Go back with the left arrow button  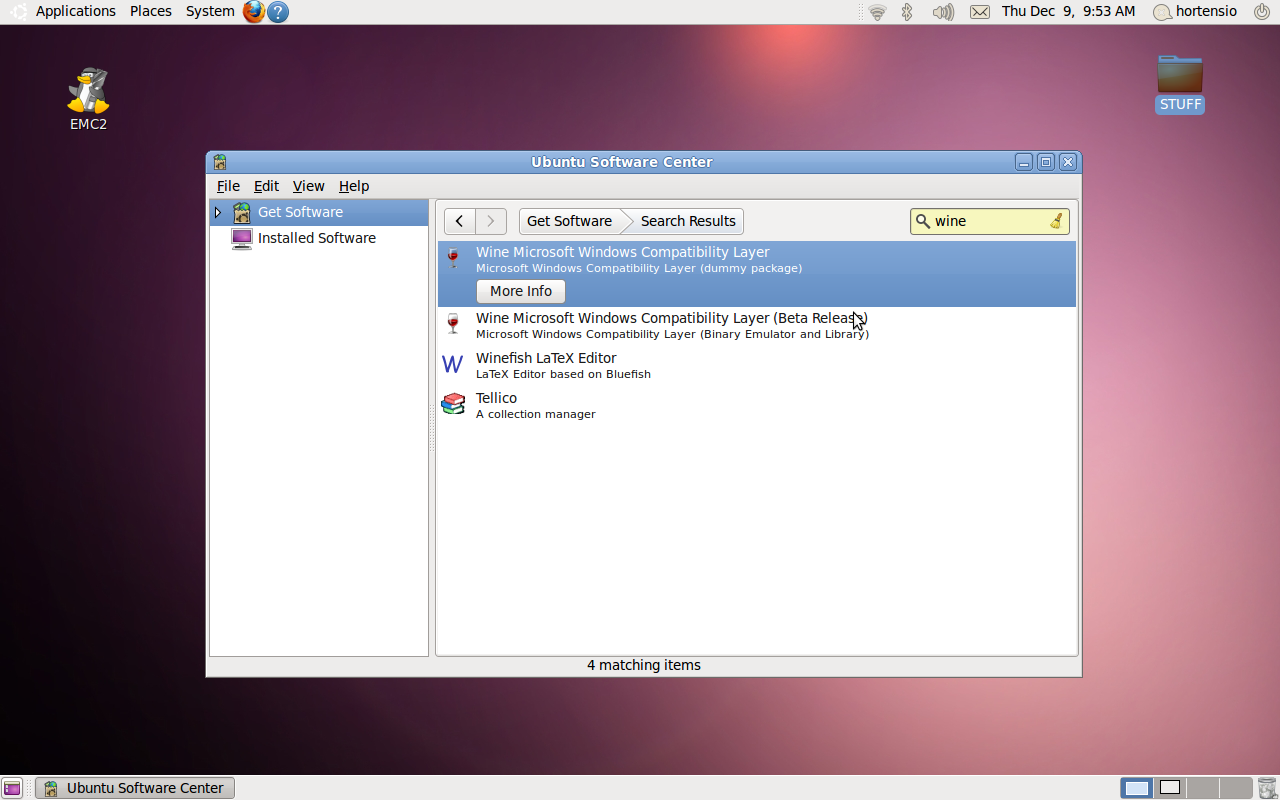[460, 221]
